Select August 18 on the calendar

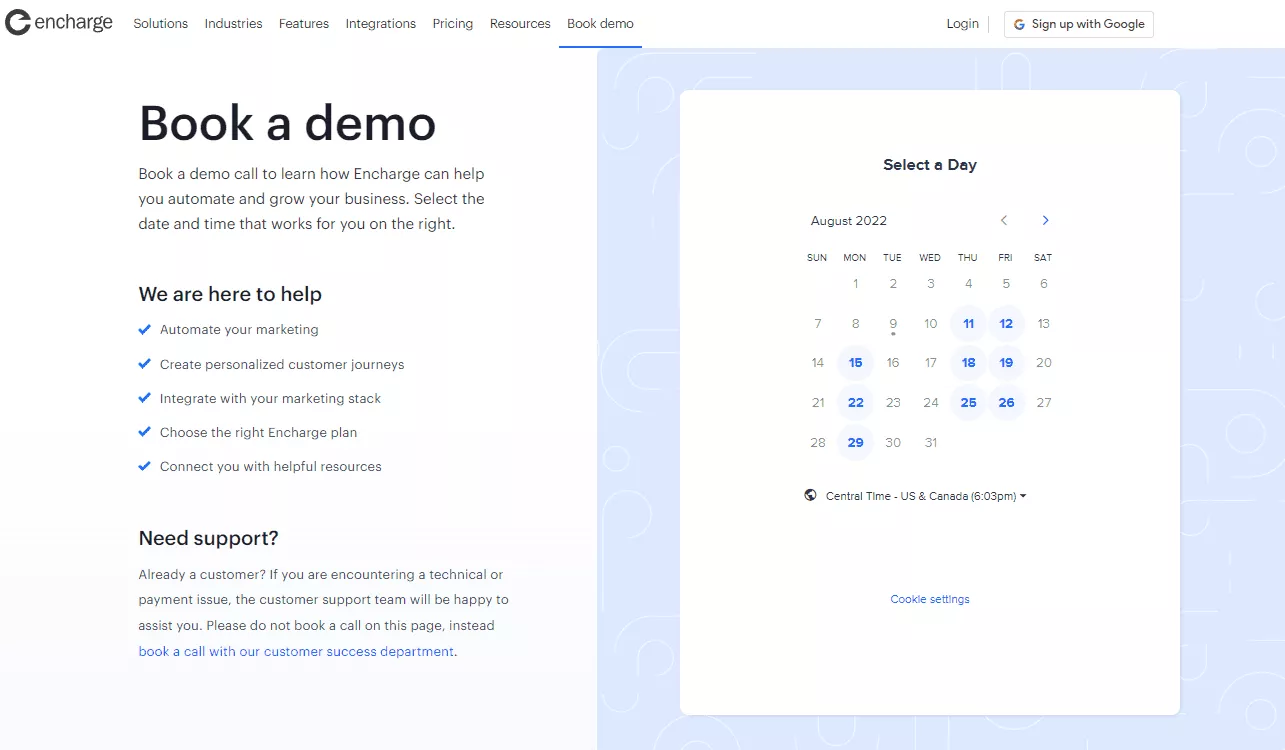[968, 363]
